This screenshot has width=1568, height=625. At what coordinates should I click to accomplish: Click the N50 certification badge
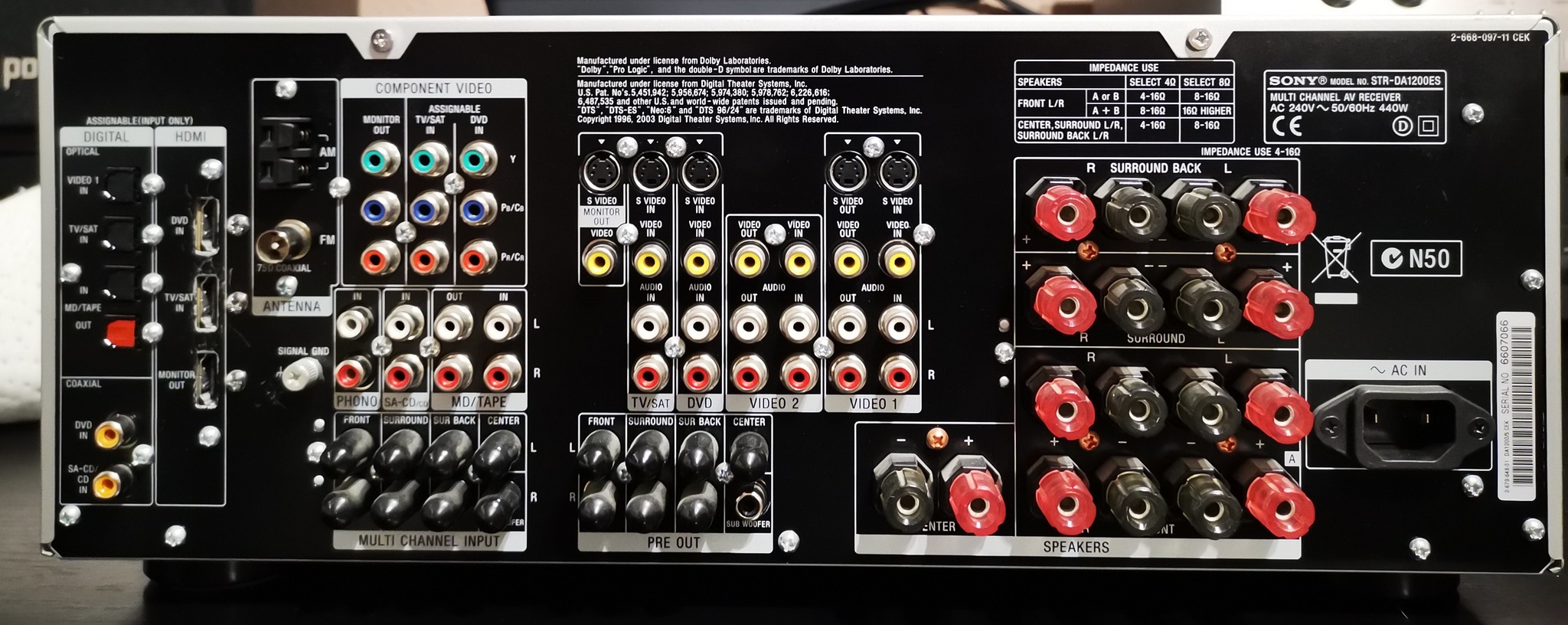click(x=1416, y=259)
